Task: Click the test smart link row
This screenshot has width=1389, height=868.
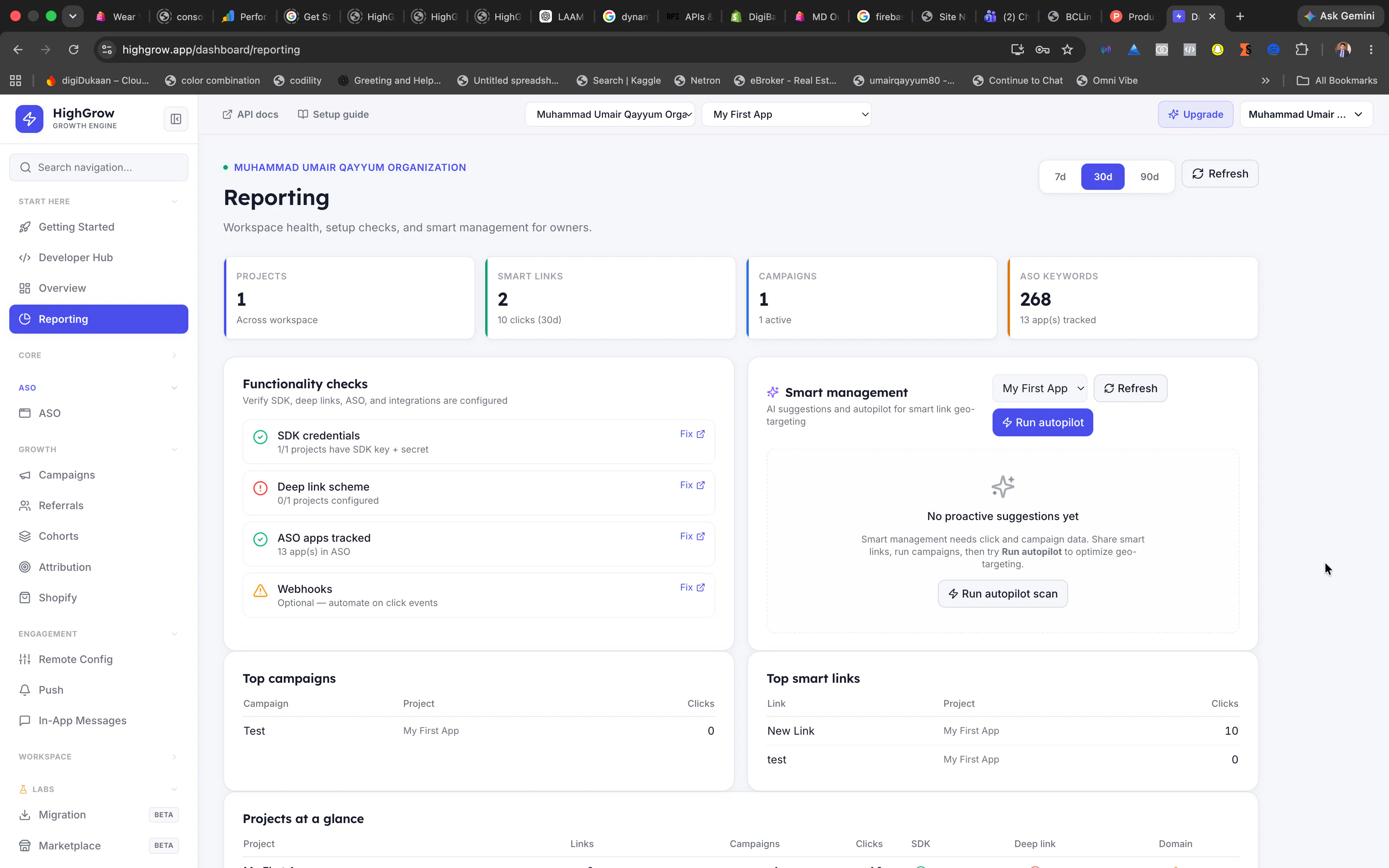Action: [1003, 759]
